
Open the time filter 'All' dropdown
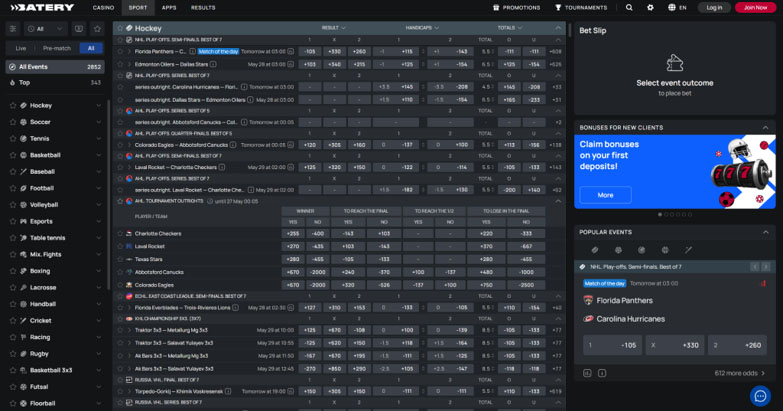(46, 29)
